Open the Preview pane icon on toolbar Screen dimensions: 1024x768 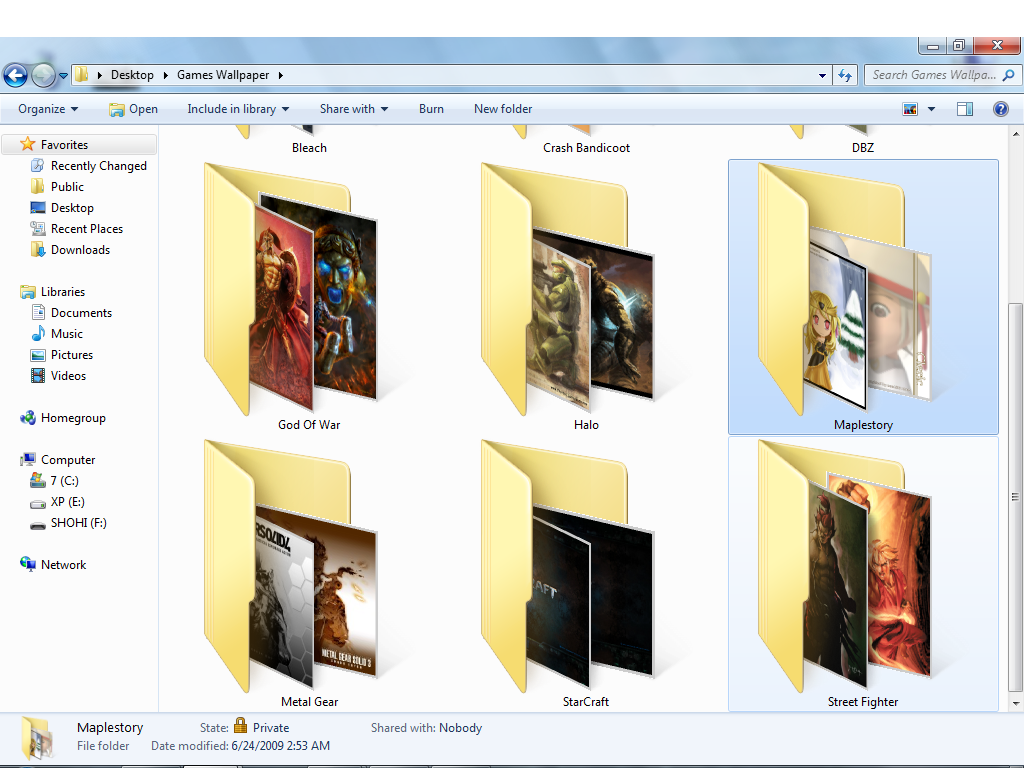point(963,109)
